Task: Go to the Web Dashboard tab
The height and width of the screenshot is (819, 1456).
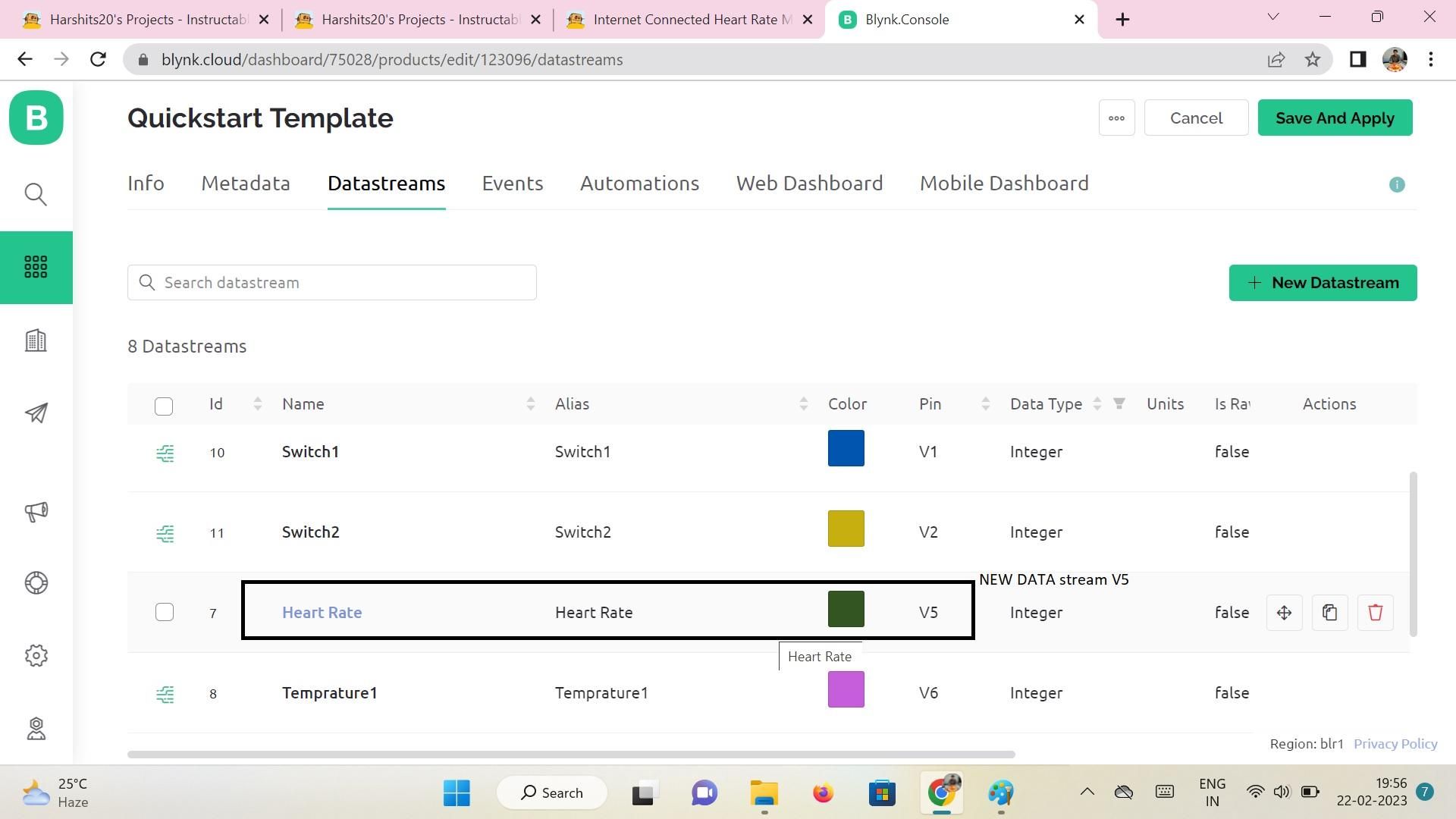Action: pos(809,184)
